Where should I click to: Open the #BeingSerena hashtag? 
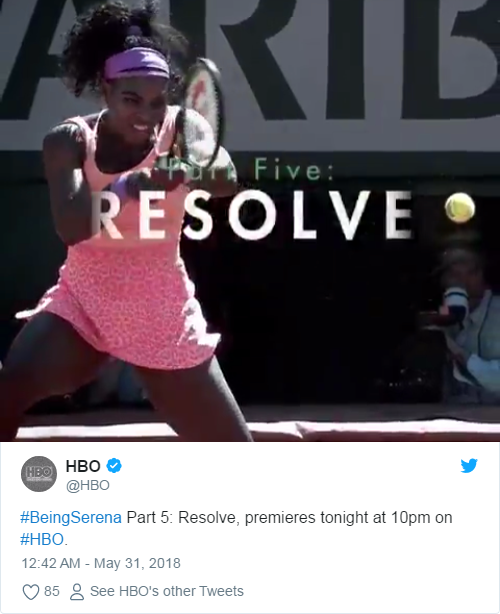(71, 517)
